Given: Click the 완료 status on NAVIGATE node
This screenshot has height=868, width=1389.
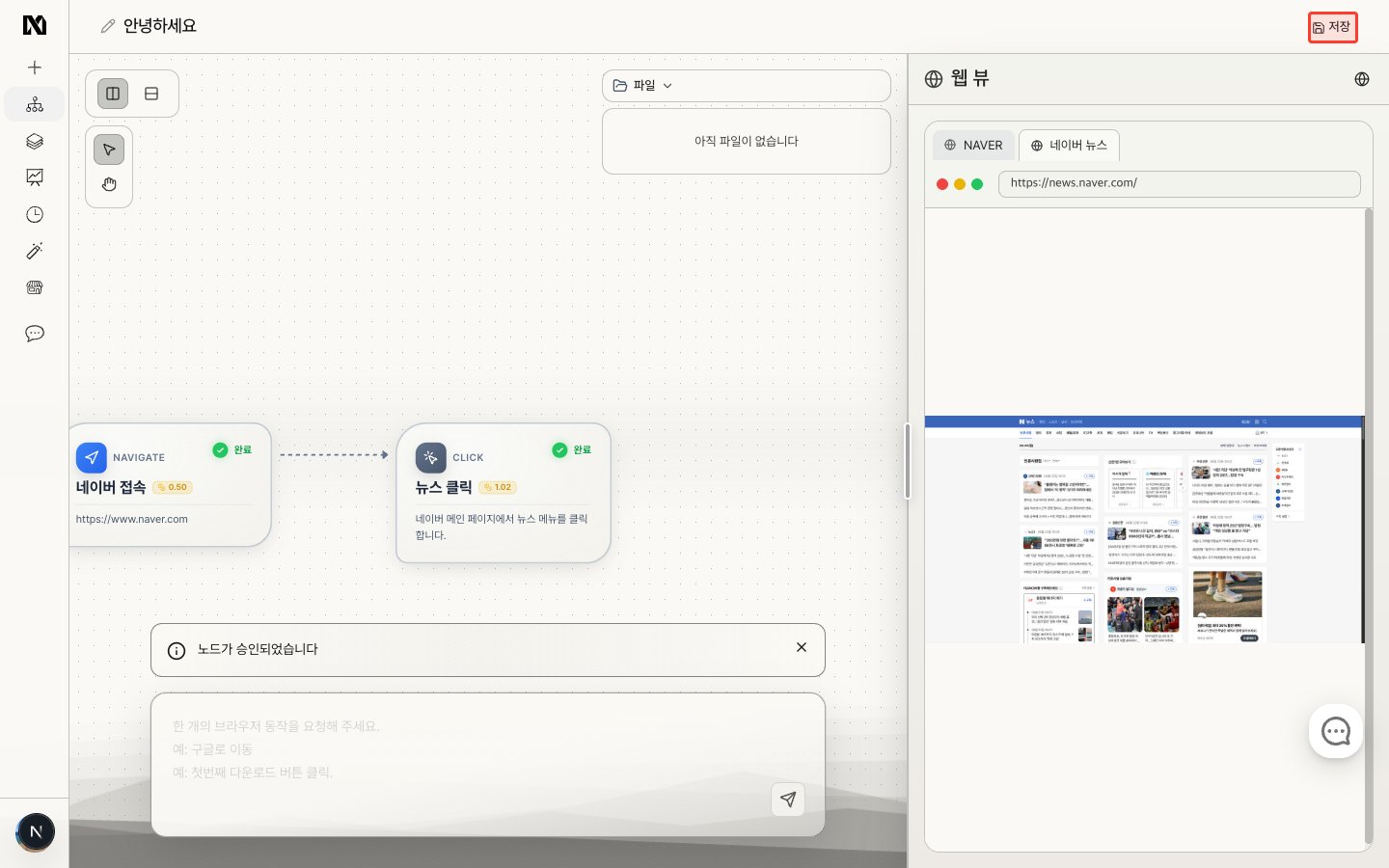Looking at the screenshot, I should (x=232, y=449).
